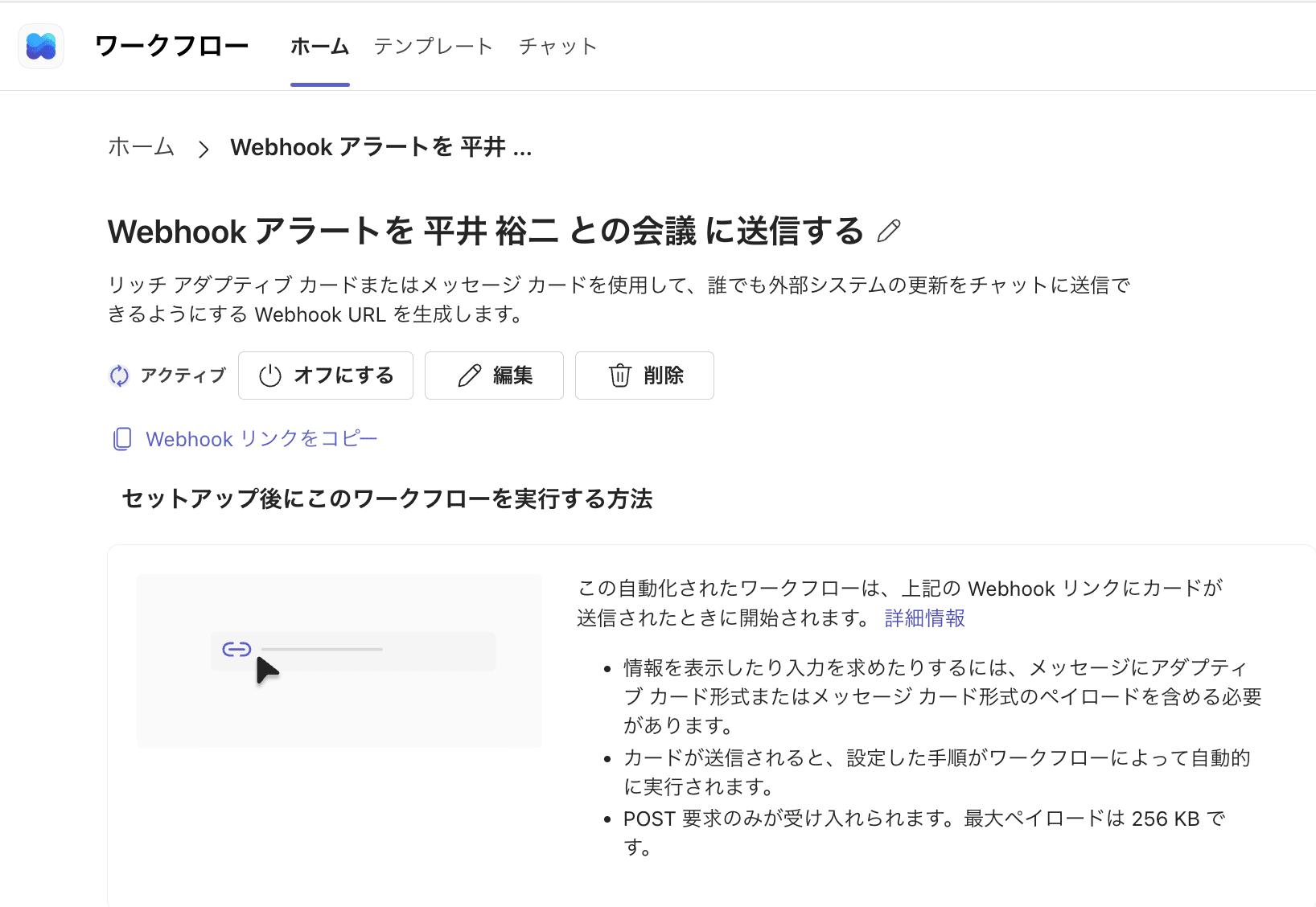Click the bullet starting with 情報を表示したり

pyautogui.click(x=943, y=696)
